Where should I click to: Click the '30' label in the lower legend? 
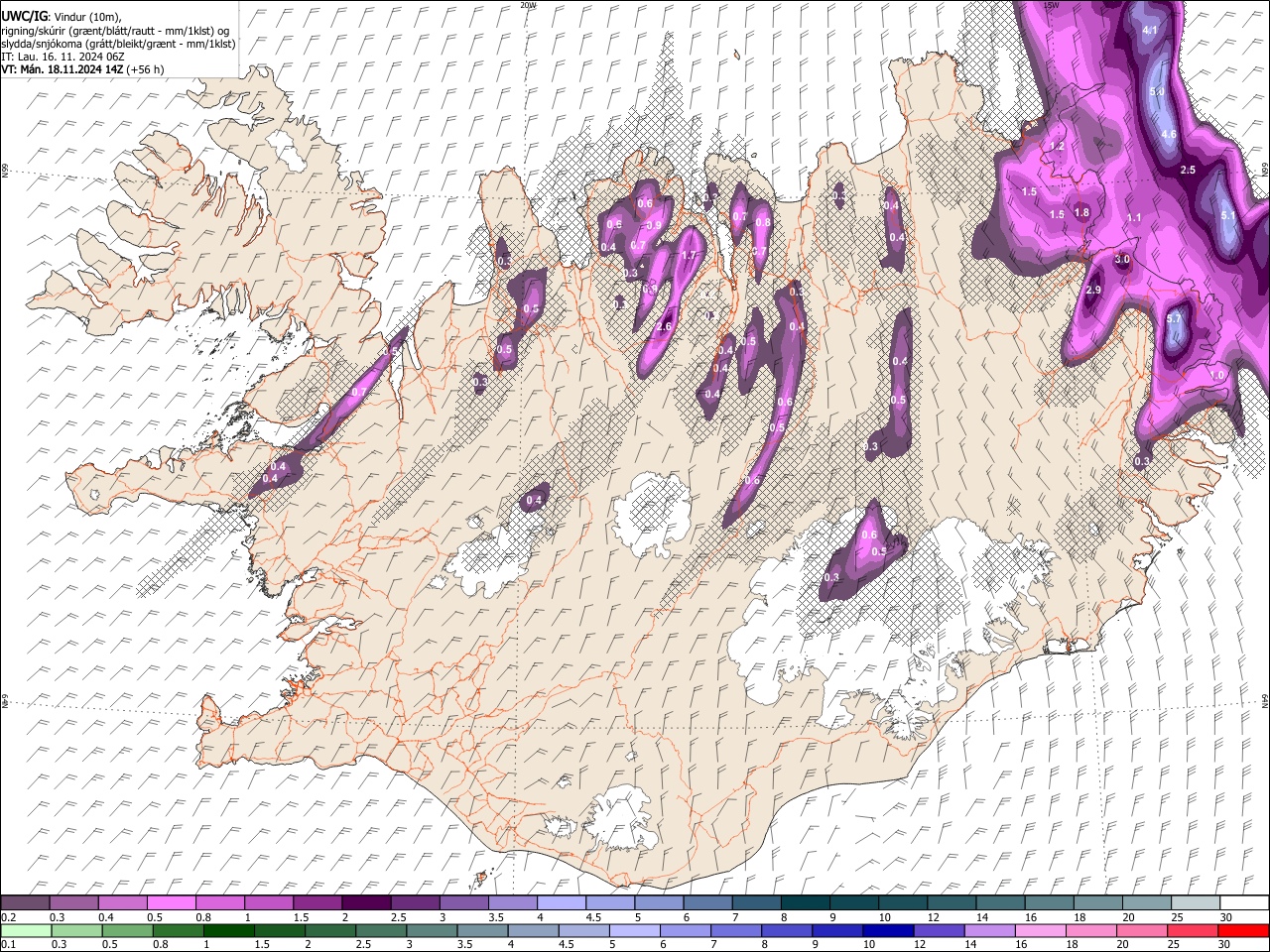click(1226, 944)
